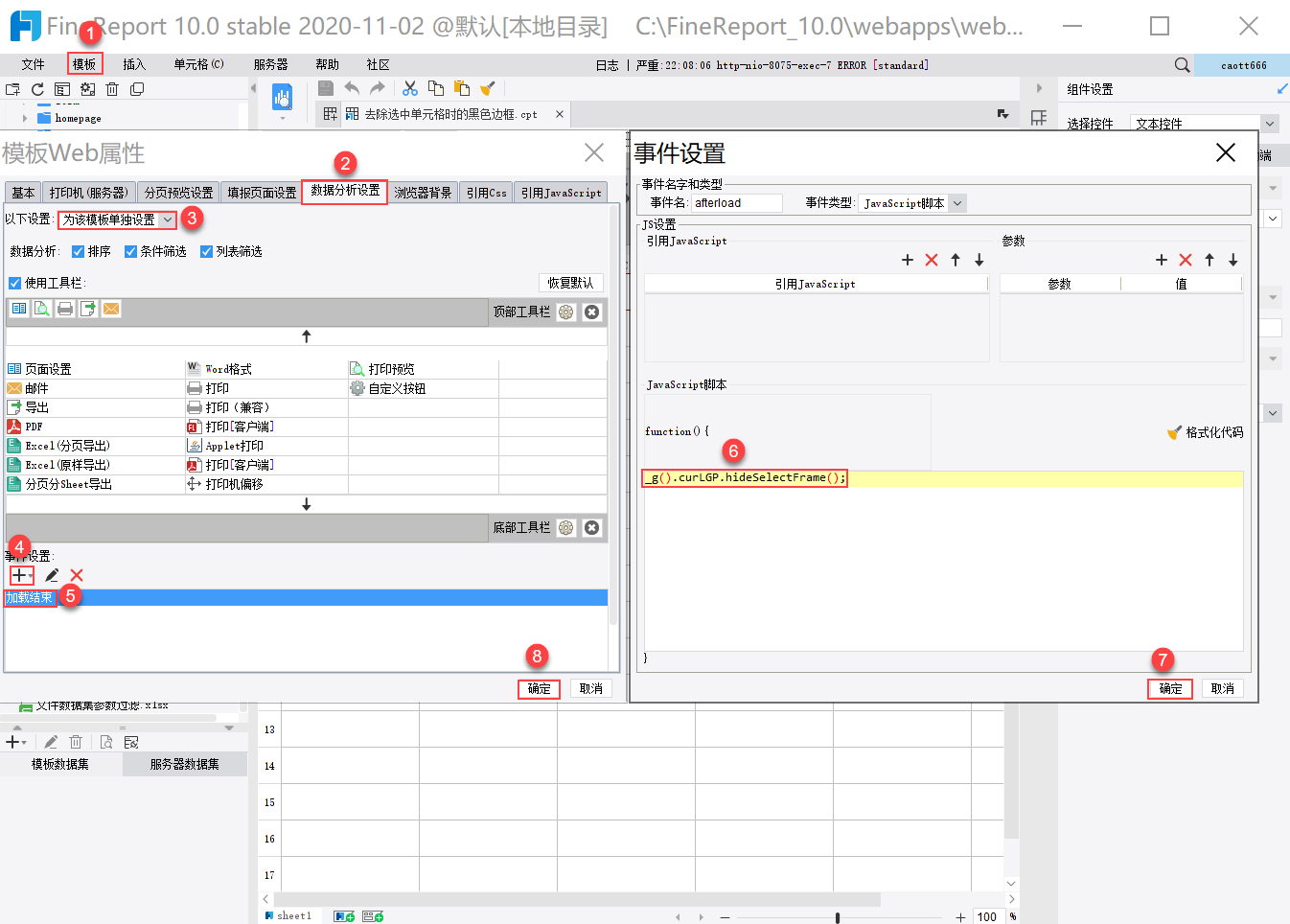The height and width of the screenshot is (924, 1290).
Task: Confirm the 事件设置 dialog with 确定
Action: tap(1170, 688)
